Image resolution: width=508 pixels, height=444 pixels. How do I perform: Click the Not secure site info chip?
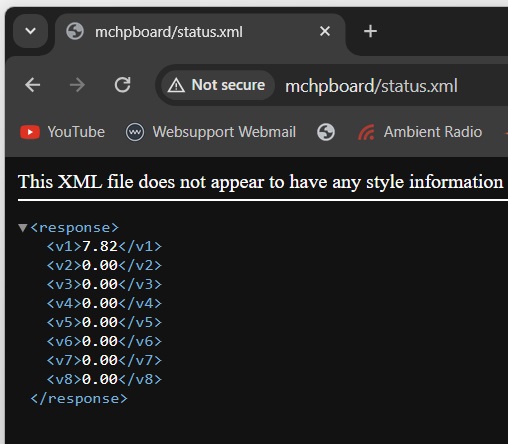pos(217,85)
